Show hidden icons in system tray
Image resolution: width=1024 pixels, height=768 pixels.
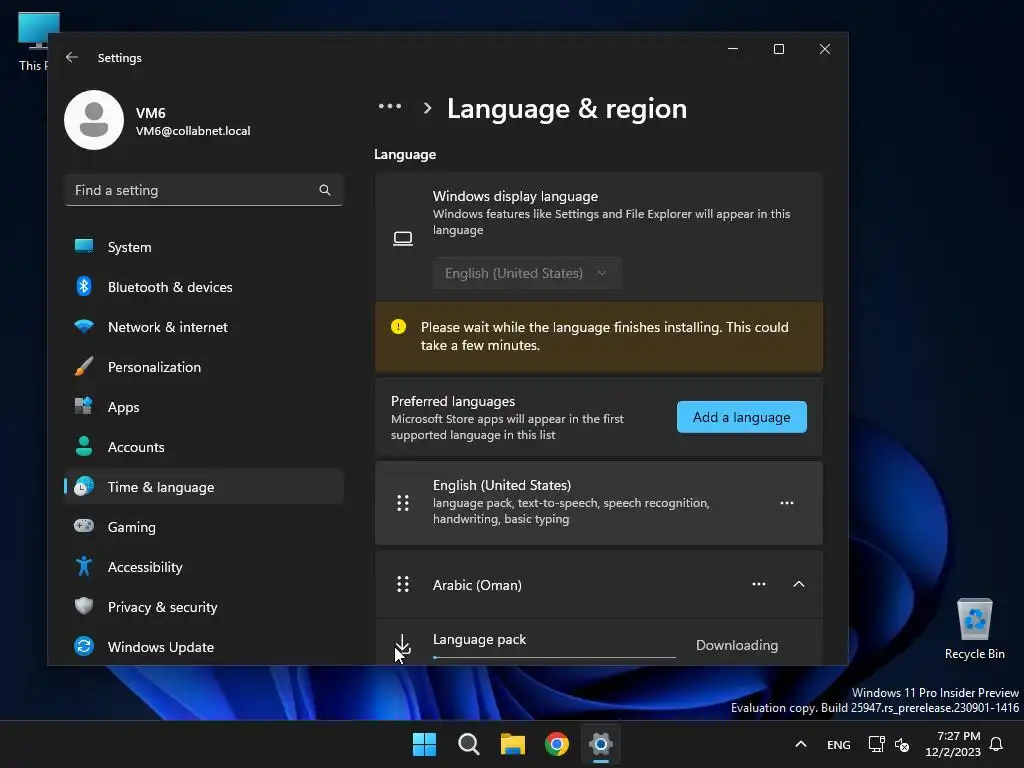pos(801,744)
